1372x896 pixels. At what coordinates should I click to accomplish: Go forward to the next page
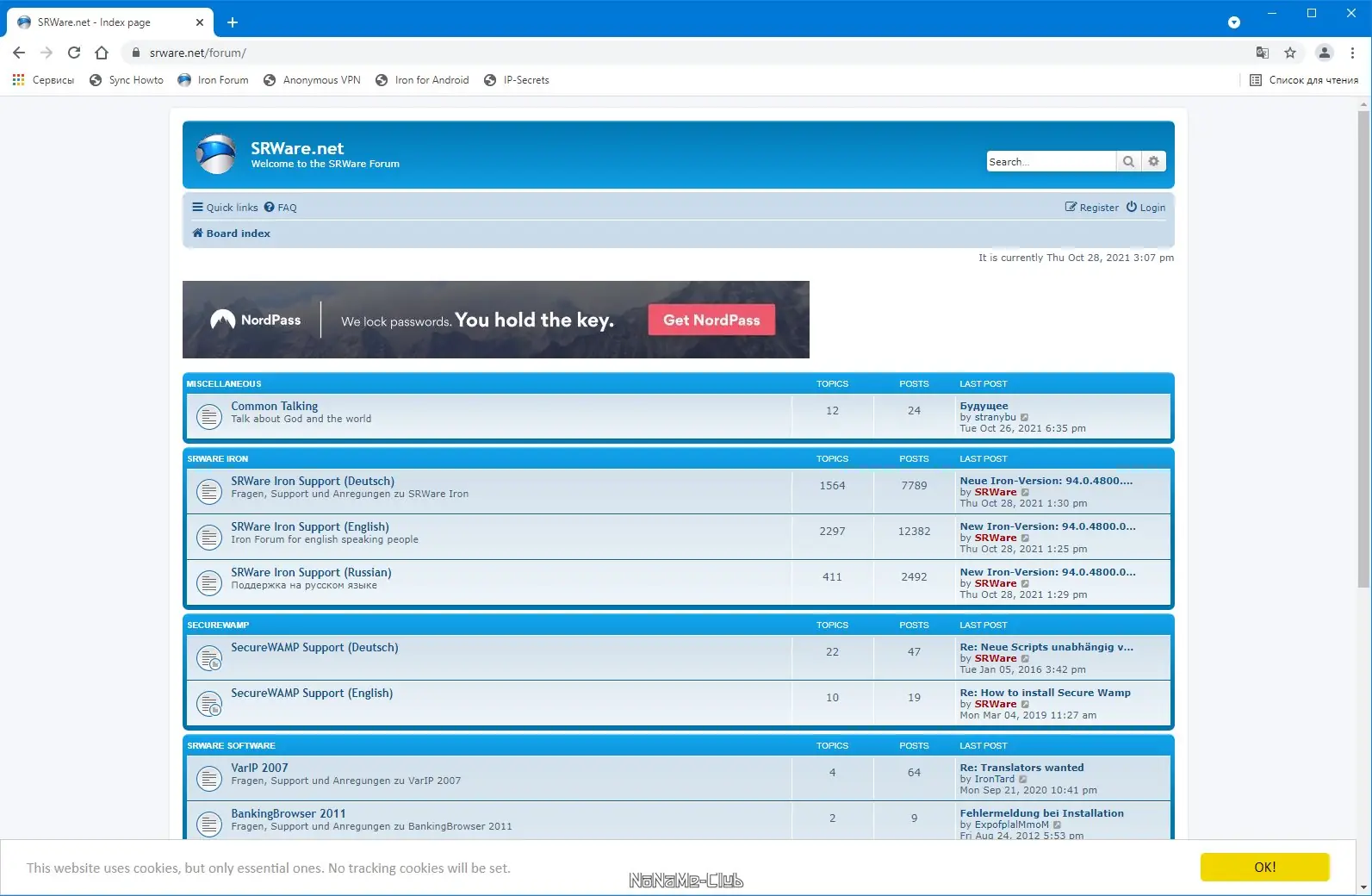pyautogui.click(x=47, y=53)
